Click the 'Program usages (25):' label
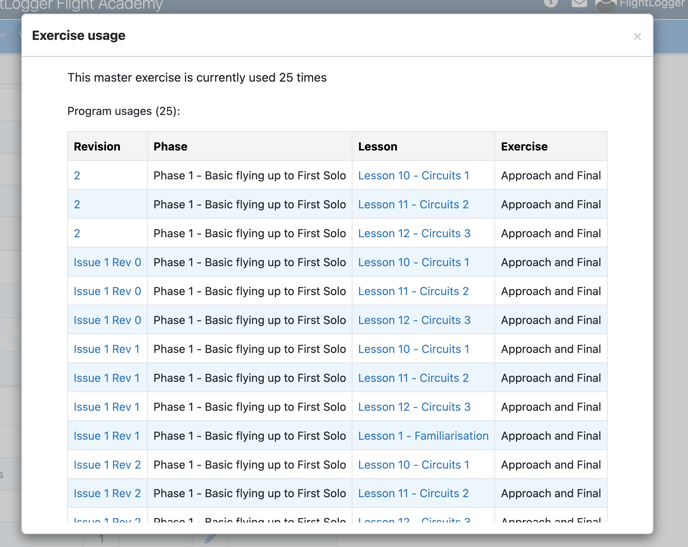This screenshot has height=547, width=688. click(x=124, y=111)
